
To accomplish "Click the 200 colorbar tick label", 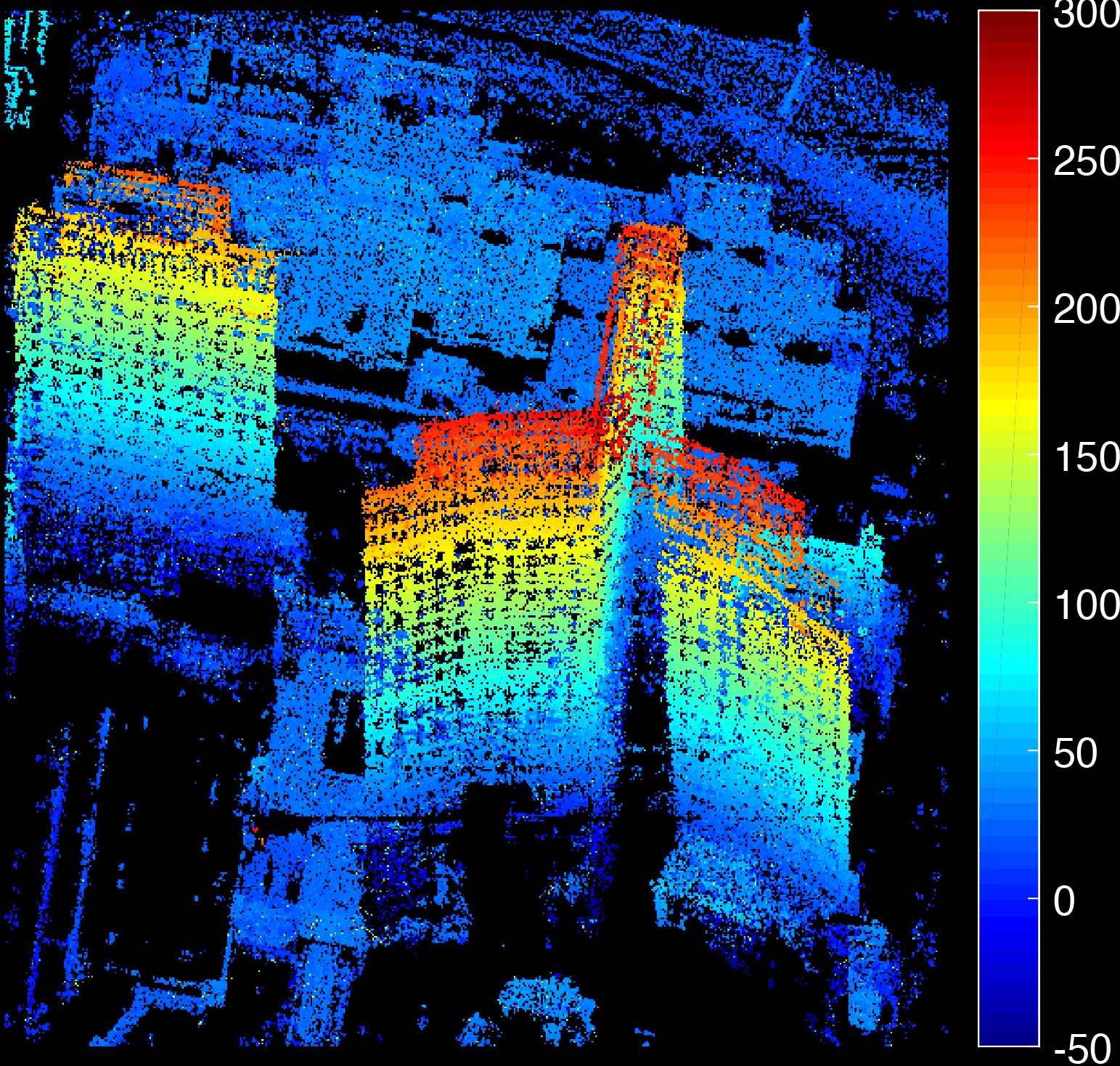I will coord(1086,310).
